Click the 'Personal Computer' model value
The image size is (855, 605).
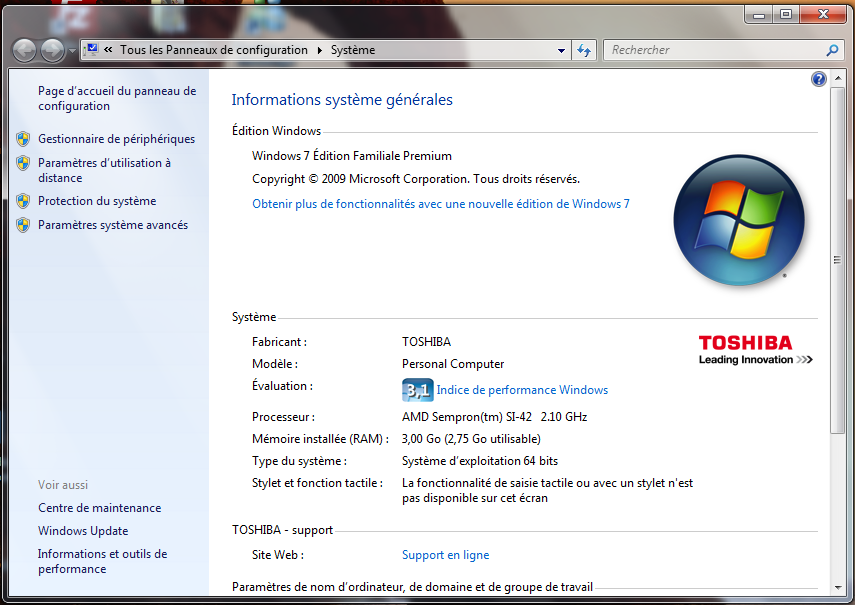pyautogui.click(x=453, y=364)
